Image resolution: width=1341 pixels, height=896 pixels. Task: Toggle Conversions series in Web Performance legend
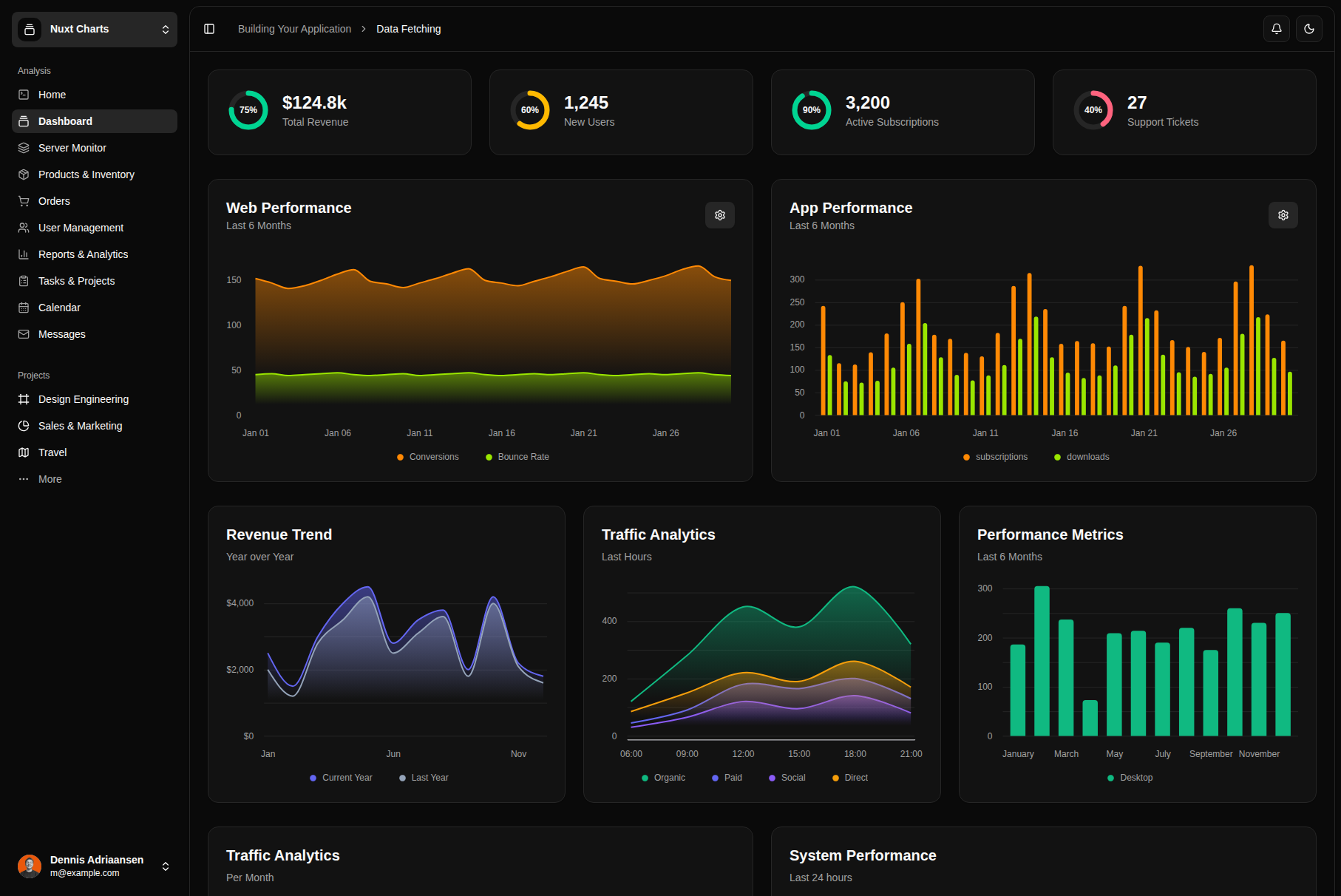pyautogui.click(x=428, y=457)
